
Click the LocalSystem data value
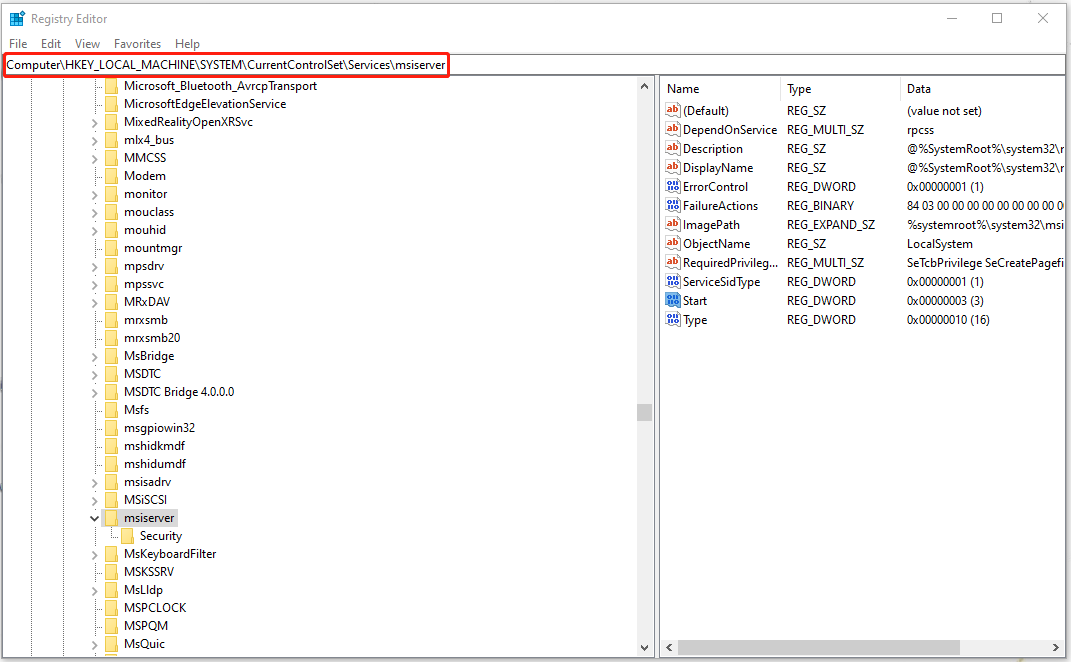[x=940, y=244]
